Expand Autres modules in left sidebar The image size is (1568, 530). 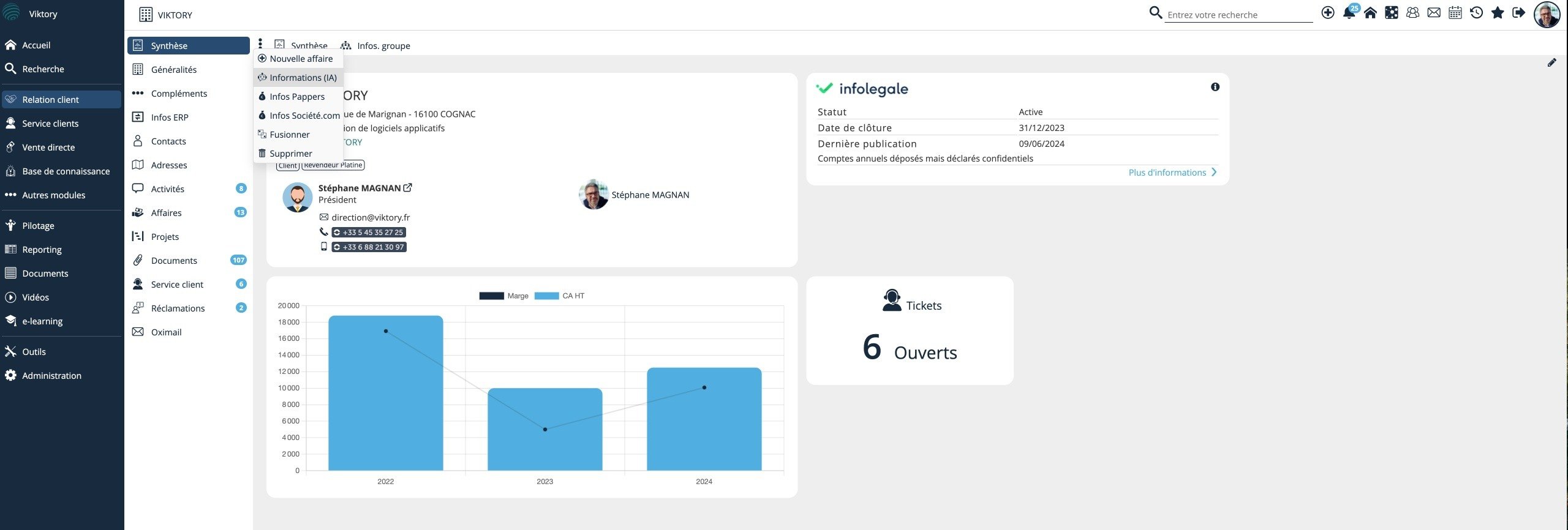pyautogui.click(x=53, y=195)
